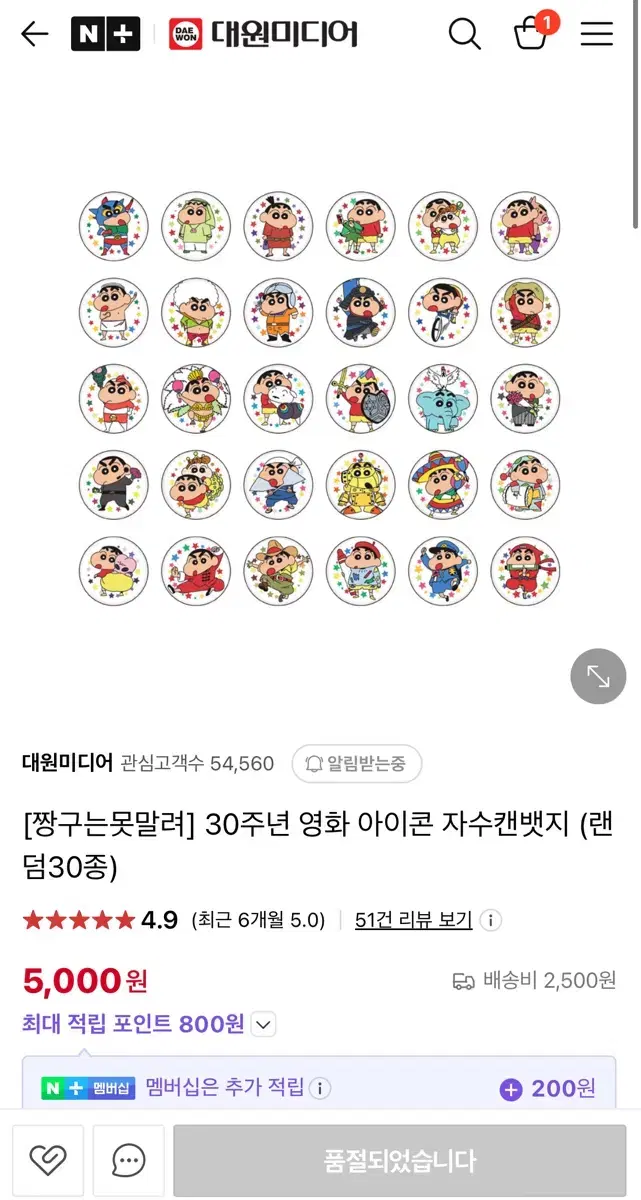Toggle the 알림받는중 notification button
The height and width of the screenshot is (1200, 641).
coord(356,764)
